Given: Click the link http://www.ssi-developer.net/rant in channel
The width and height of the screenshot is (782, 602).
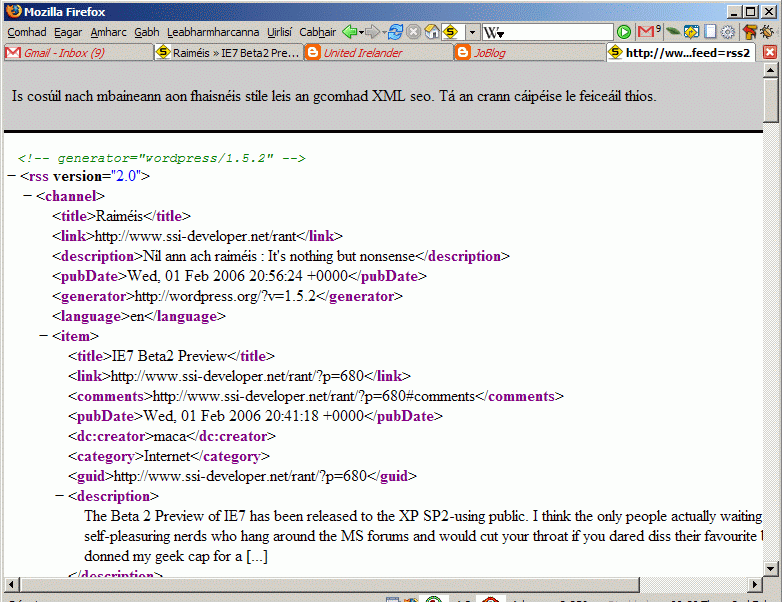Looking at the screenshot, I should click(196, 236).
